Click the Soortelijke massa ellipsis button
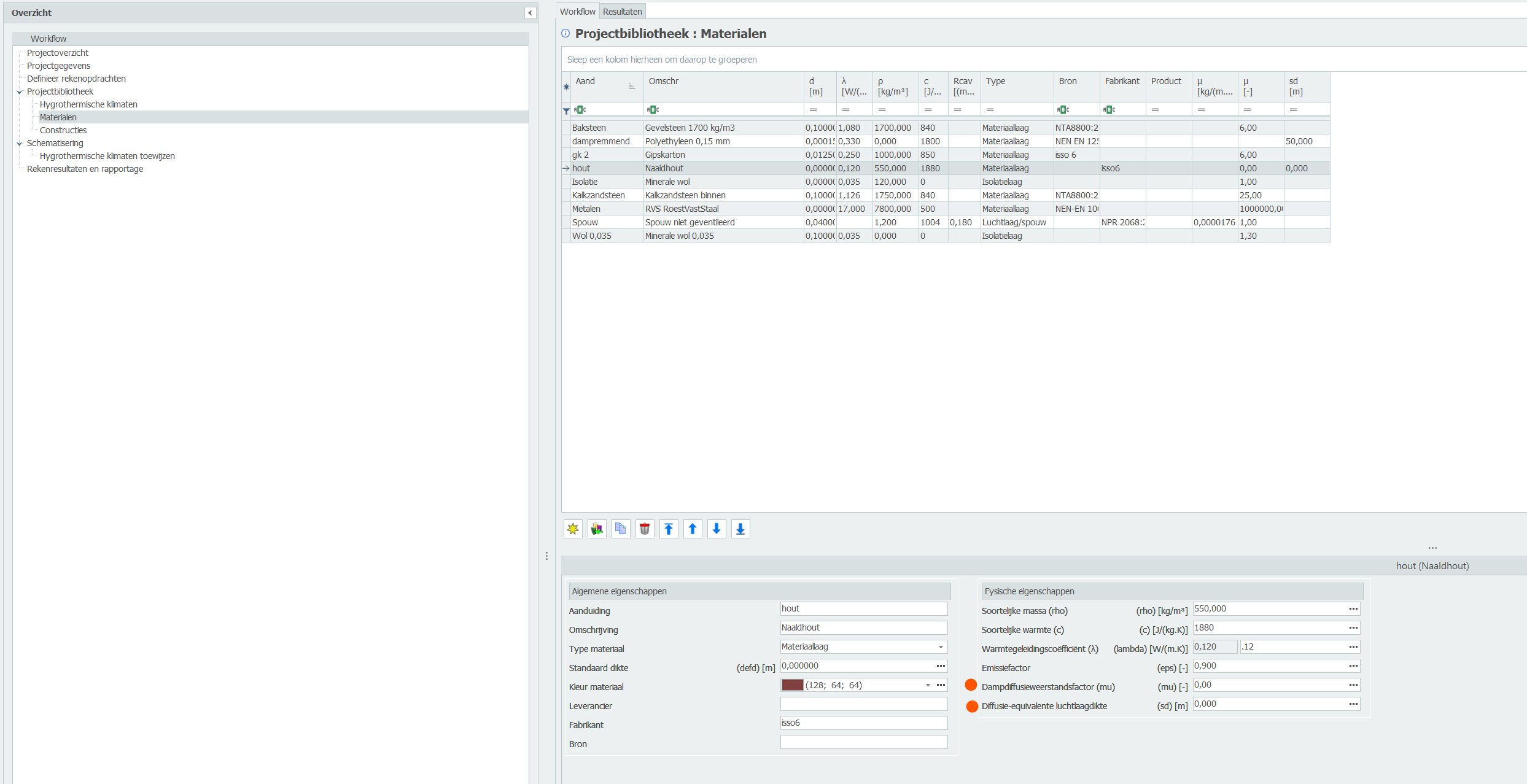1527x784 pixels. (1353, 608)
